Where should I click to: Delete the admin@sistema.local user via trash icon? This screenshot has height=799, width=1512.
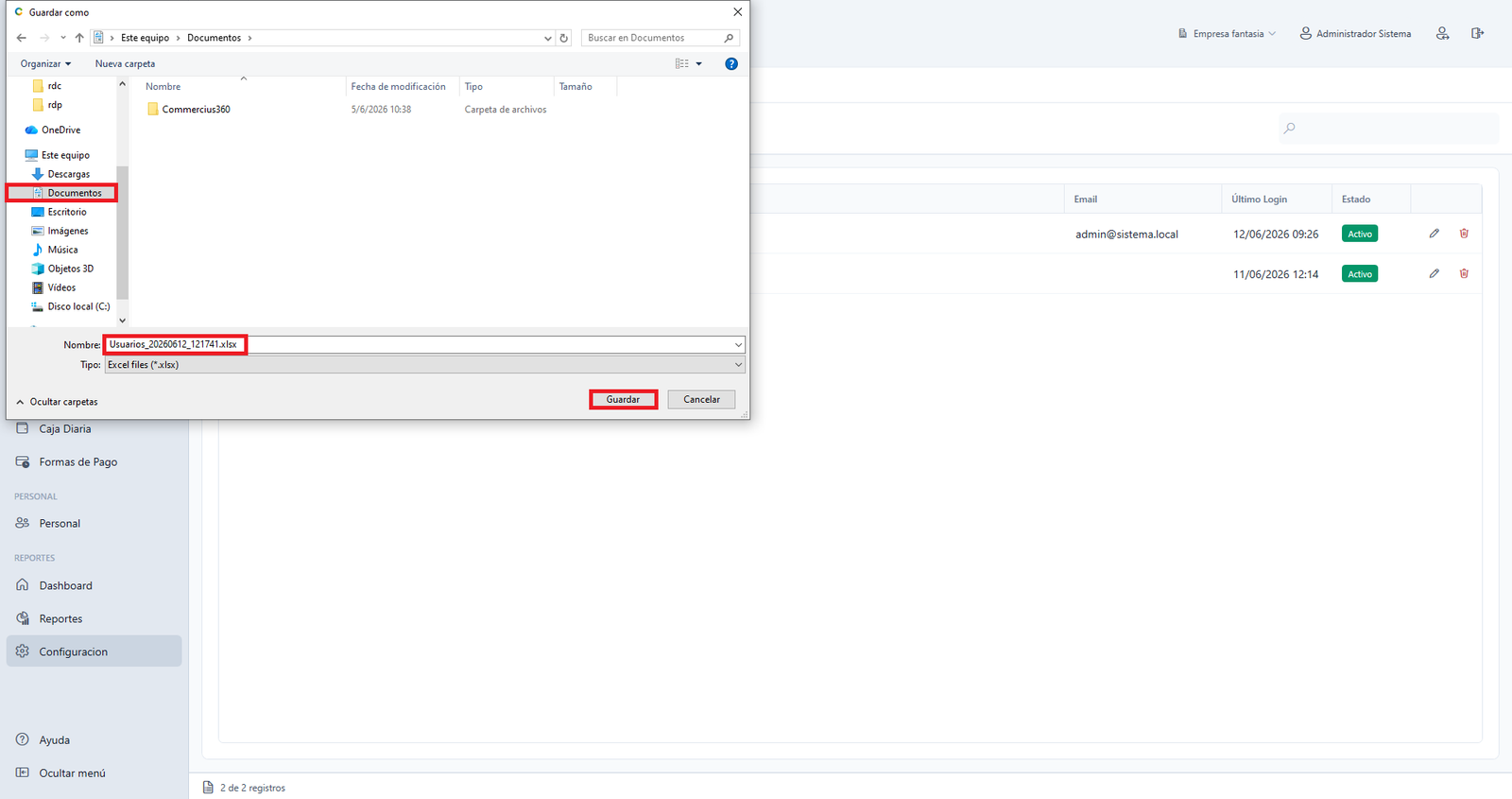pos(1464,234)
